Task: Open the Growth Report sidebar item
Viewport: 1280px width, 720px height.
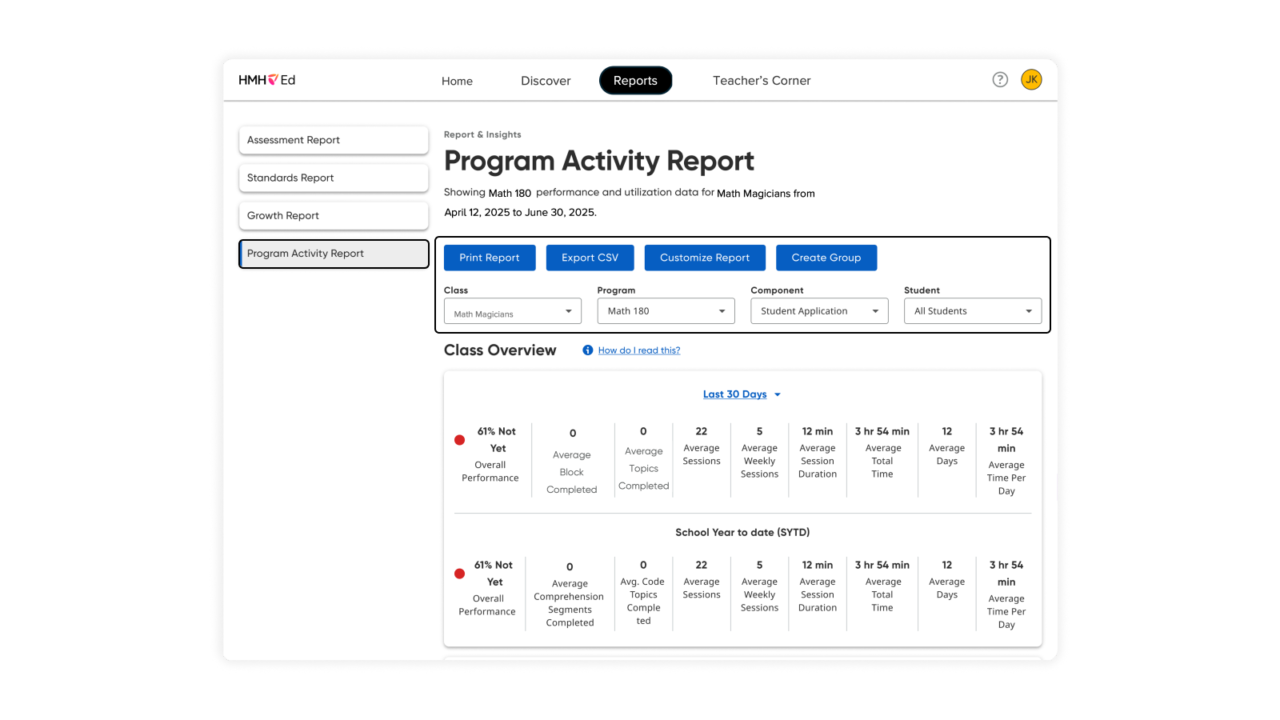Action: click(x=334, y=216)
